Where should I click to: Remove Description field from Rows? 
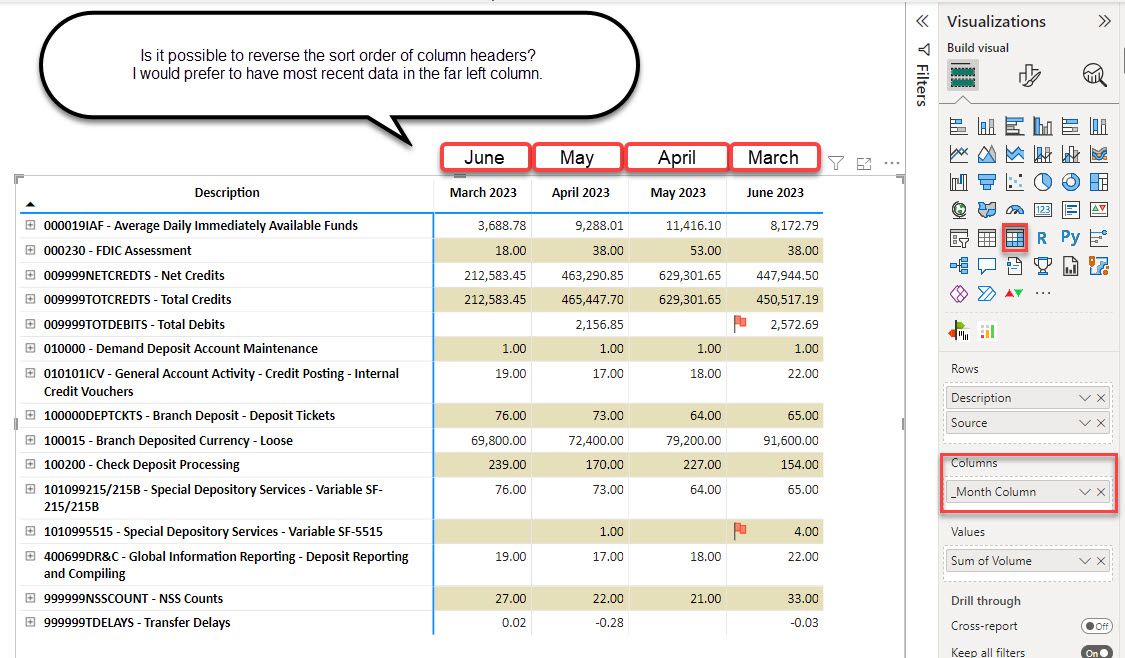[1101, 398]
